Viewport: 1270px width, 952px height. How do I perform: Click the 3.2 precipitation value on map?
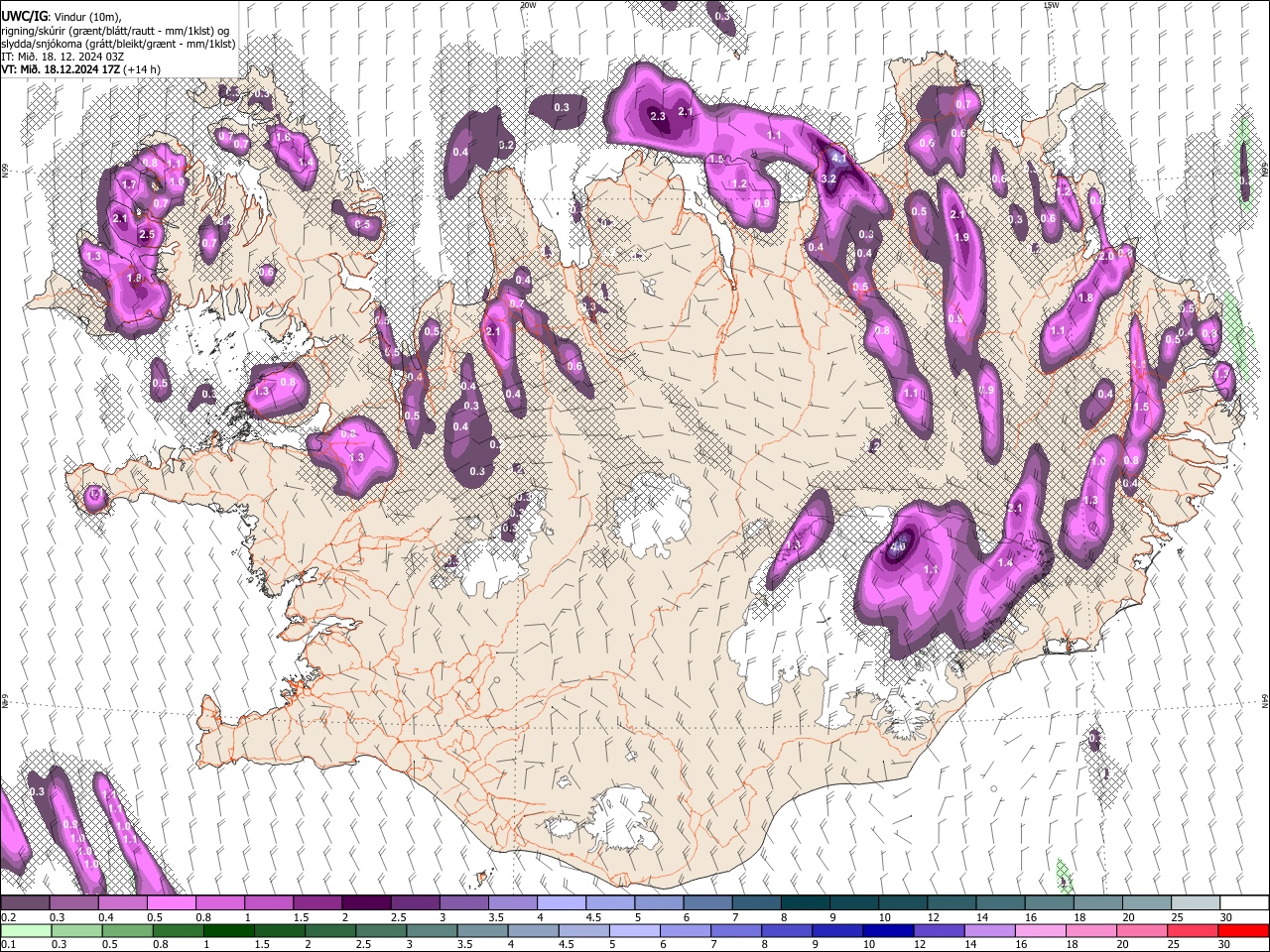[830, 178]
